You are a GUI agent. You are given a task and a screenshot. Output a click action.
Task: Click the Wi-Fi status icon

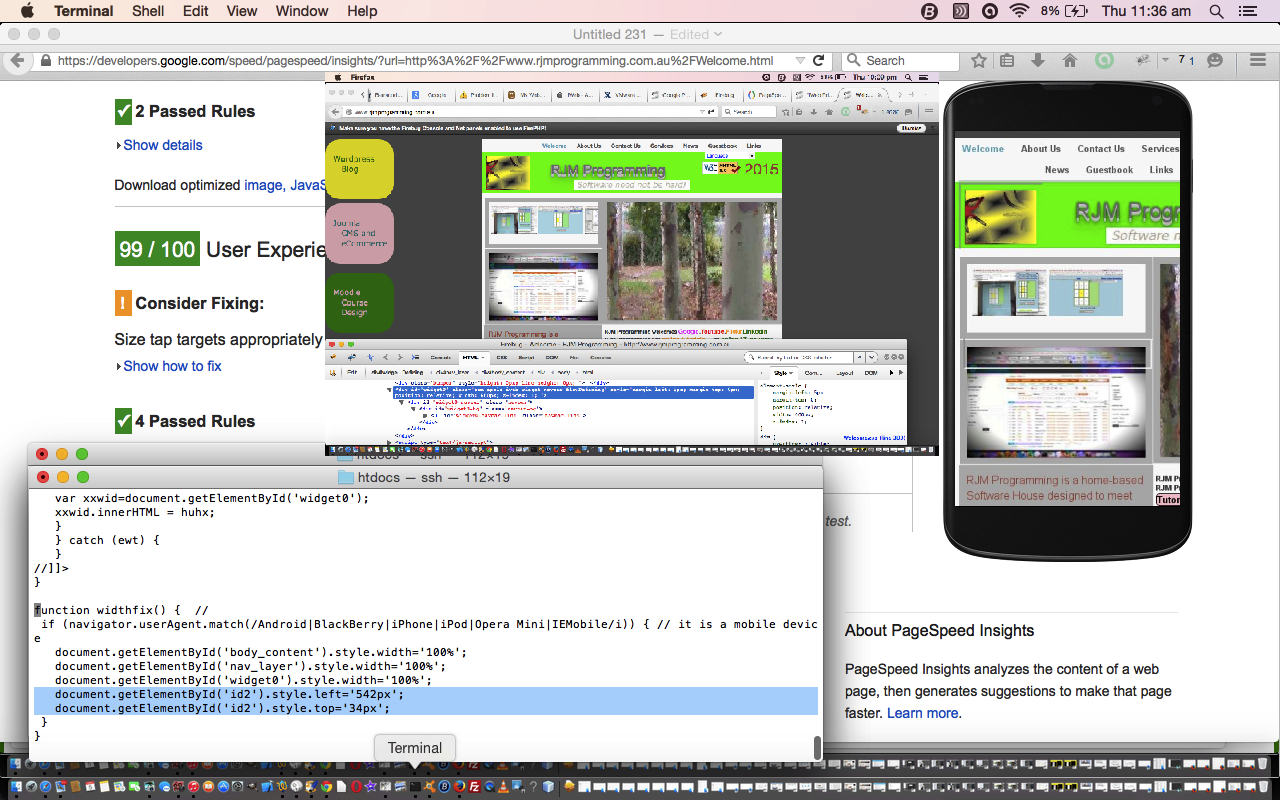coord(1019,11)
